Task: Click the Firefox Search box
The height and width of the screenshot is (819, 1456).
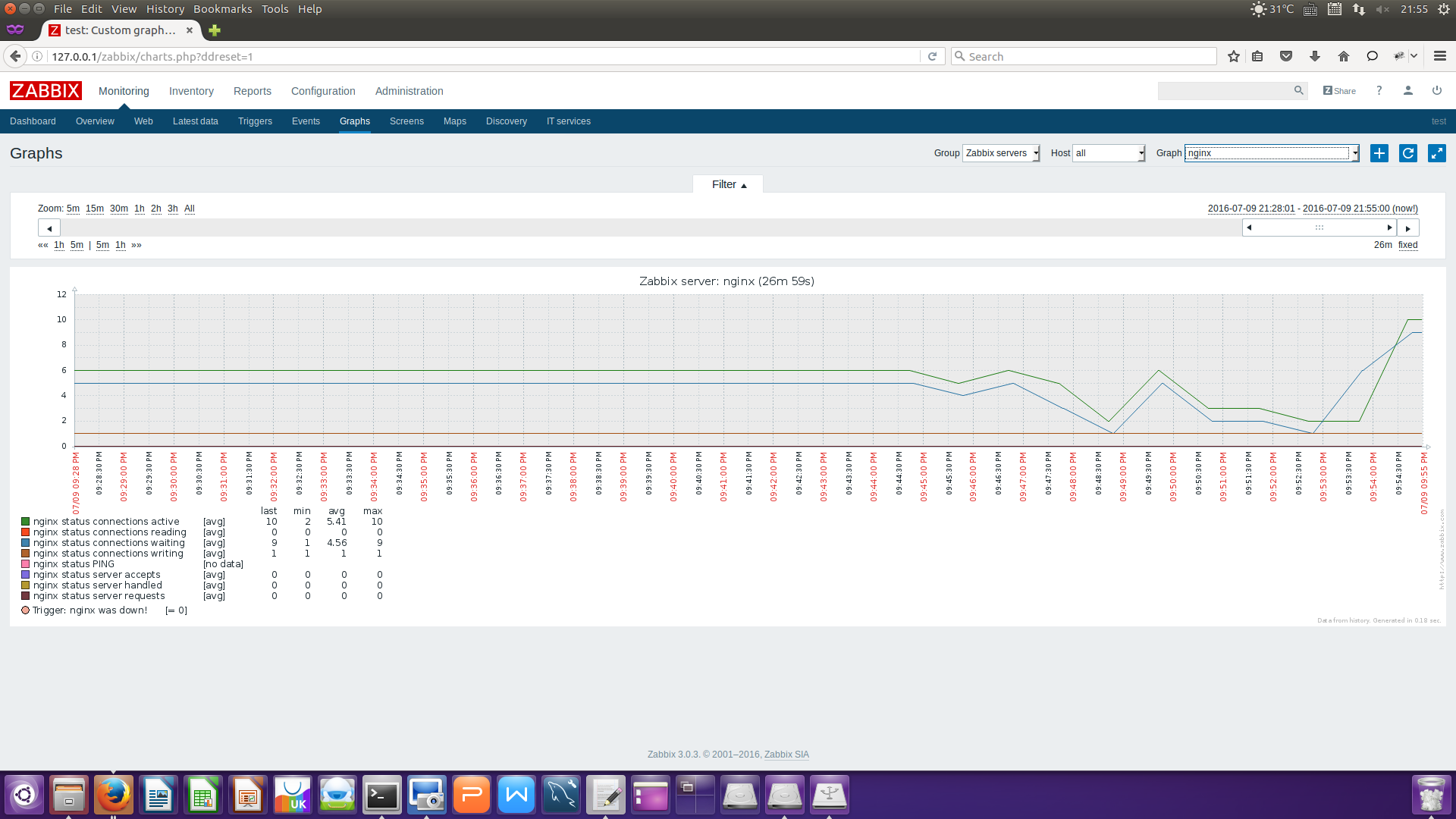Action: (x=1084, y=56)
